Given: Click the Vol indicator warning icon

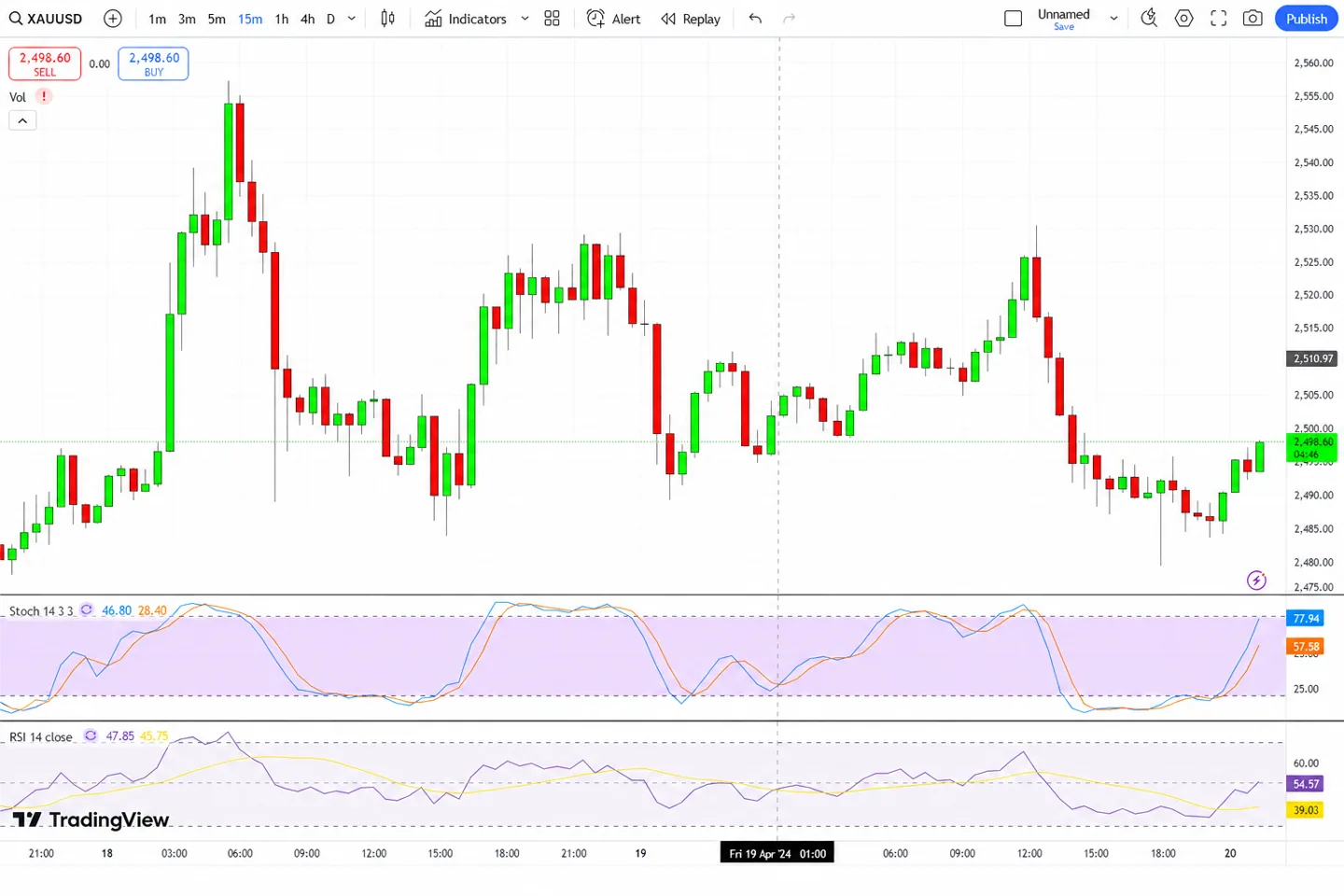Looking at the screenshot, I should pyautogui.click(x=43, y=96).
